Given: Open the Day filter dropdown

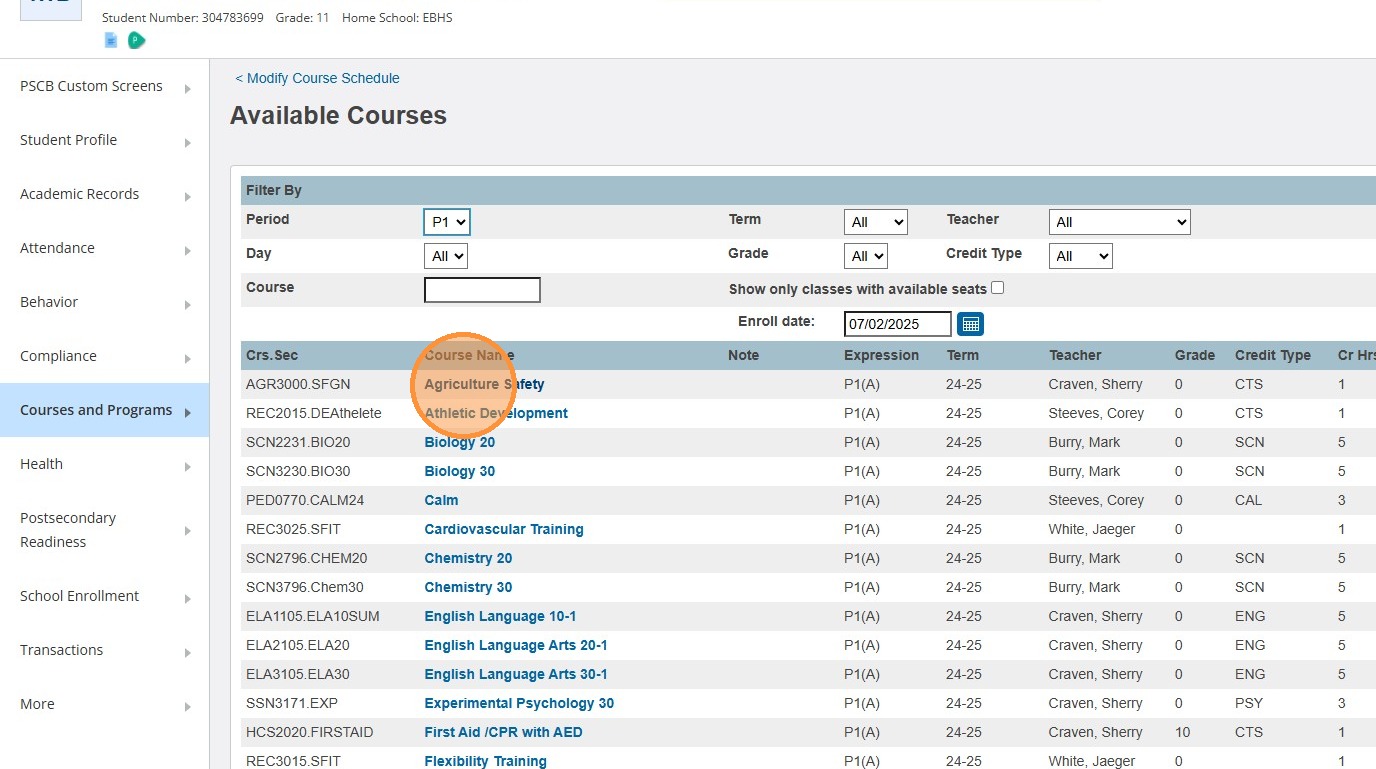Looking at the screenshot, I should 446,256.
